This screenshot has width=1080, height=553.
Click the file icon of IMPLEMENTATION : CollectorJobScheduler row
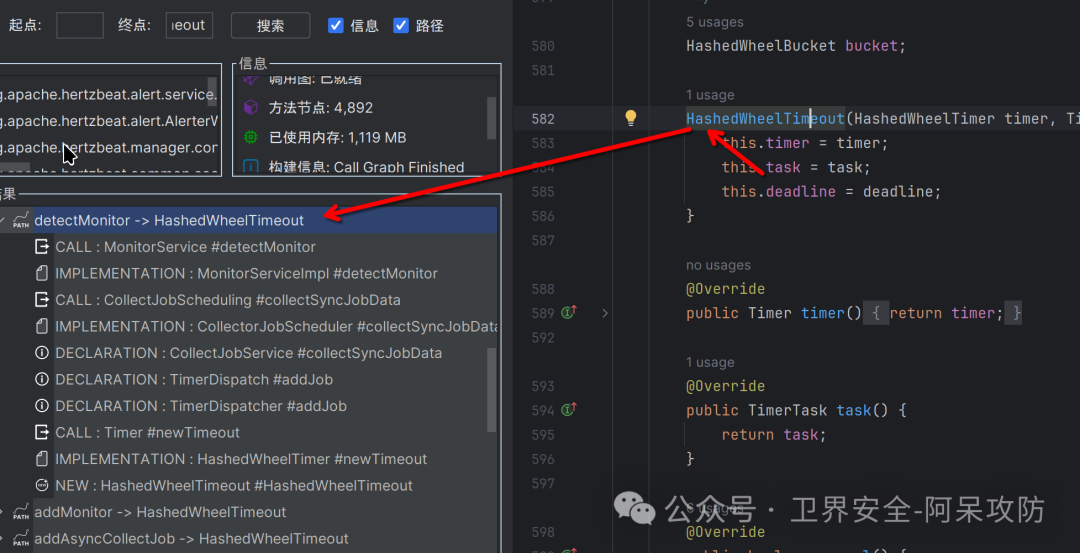point(43,326)
